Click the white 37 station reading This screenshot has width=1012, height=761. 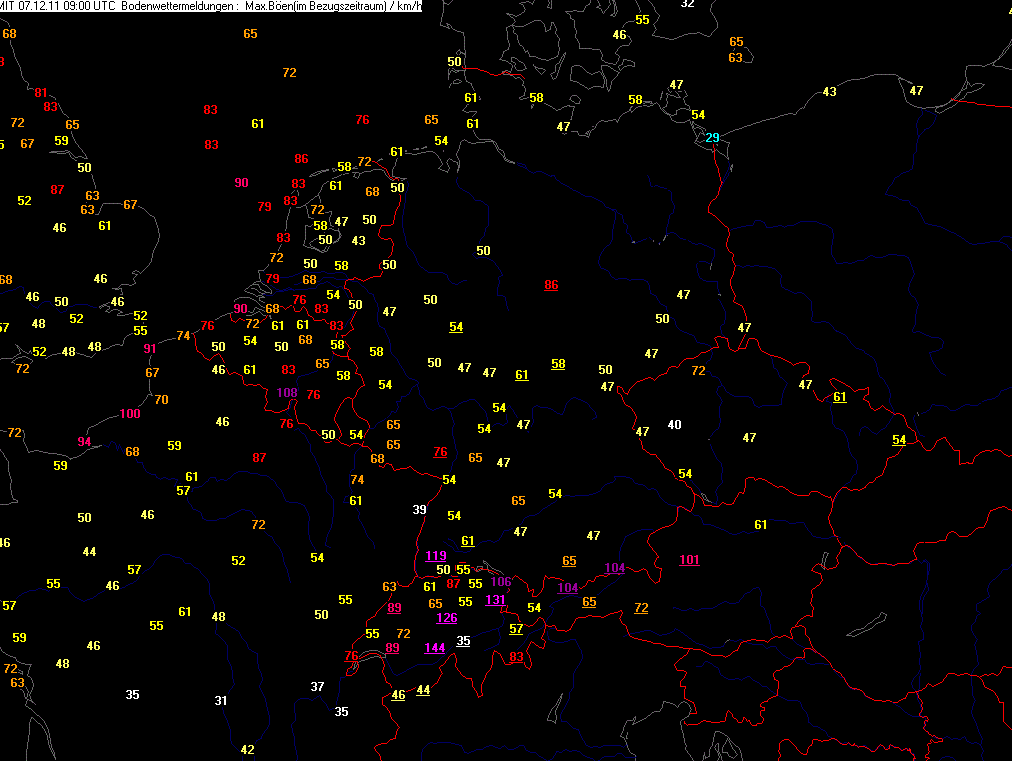point(317,686)
